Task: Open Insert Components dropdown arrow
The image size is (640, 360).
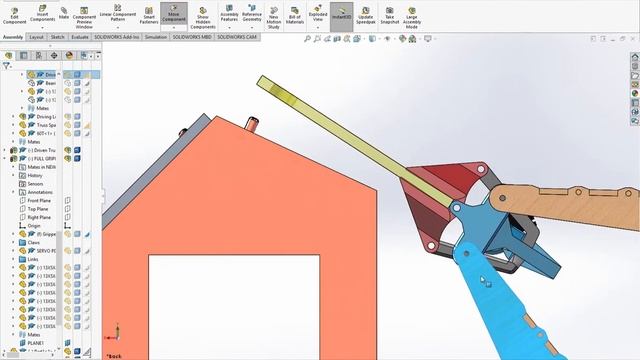Action: point(42,27)
